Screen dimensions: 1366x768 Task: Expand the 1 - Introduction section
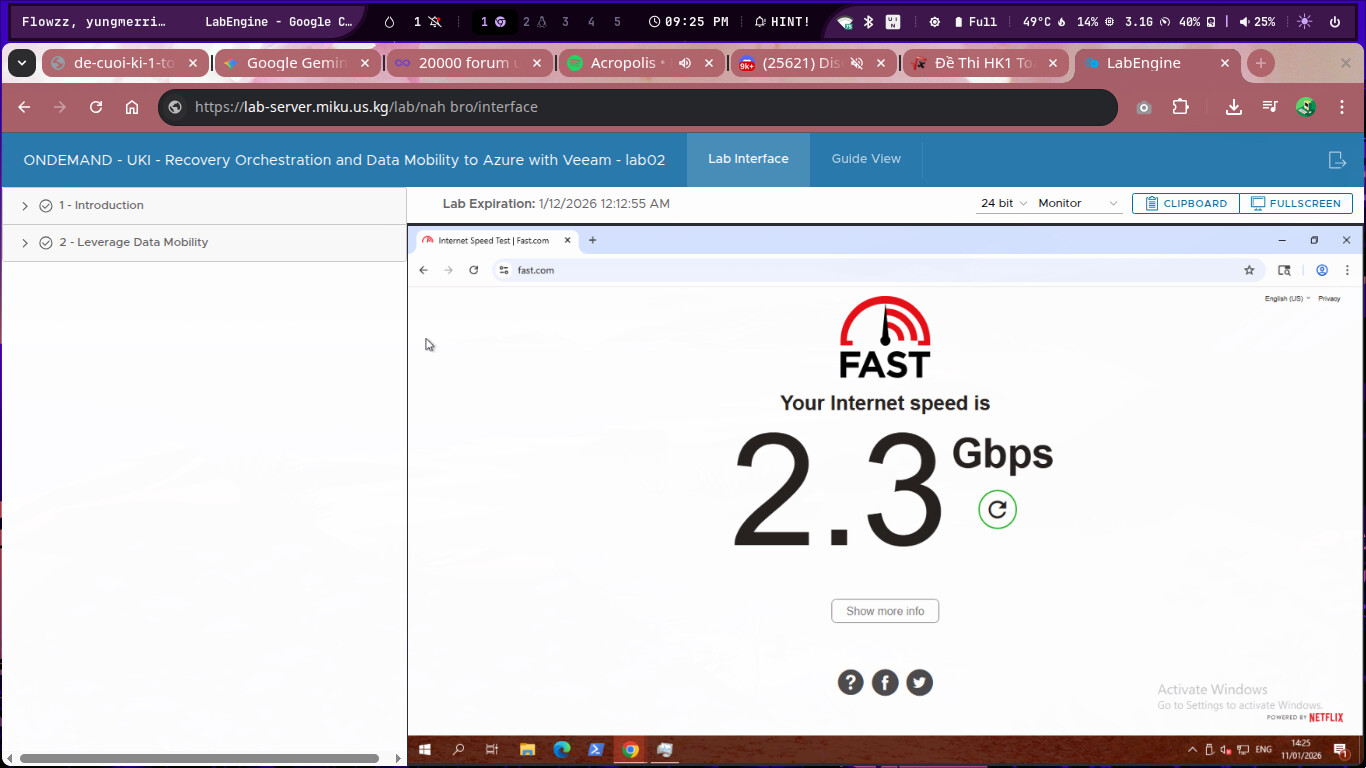25,206
